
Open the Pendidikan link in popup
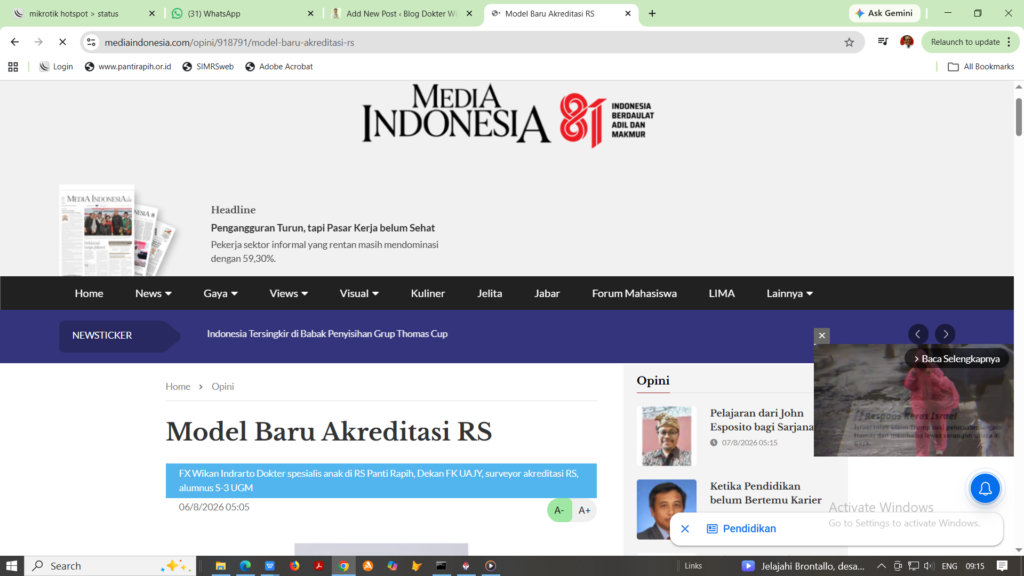pyautogui.click(x=742, y=528)
